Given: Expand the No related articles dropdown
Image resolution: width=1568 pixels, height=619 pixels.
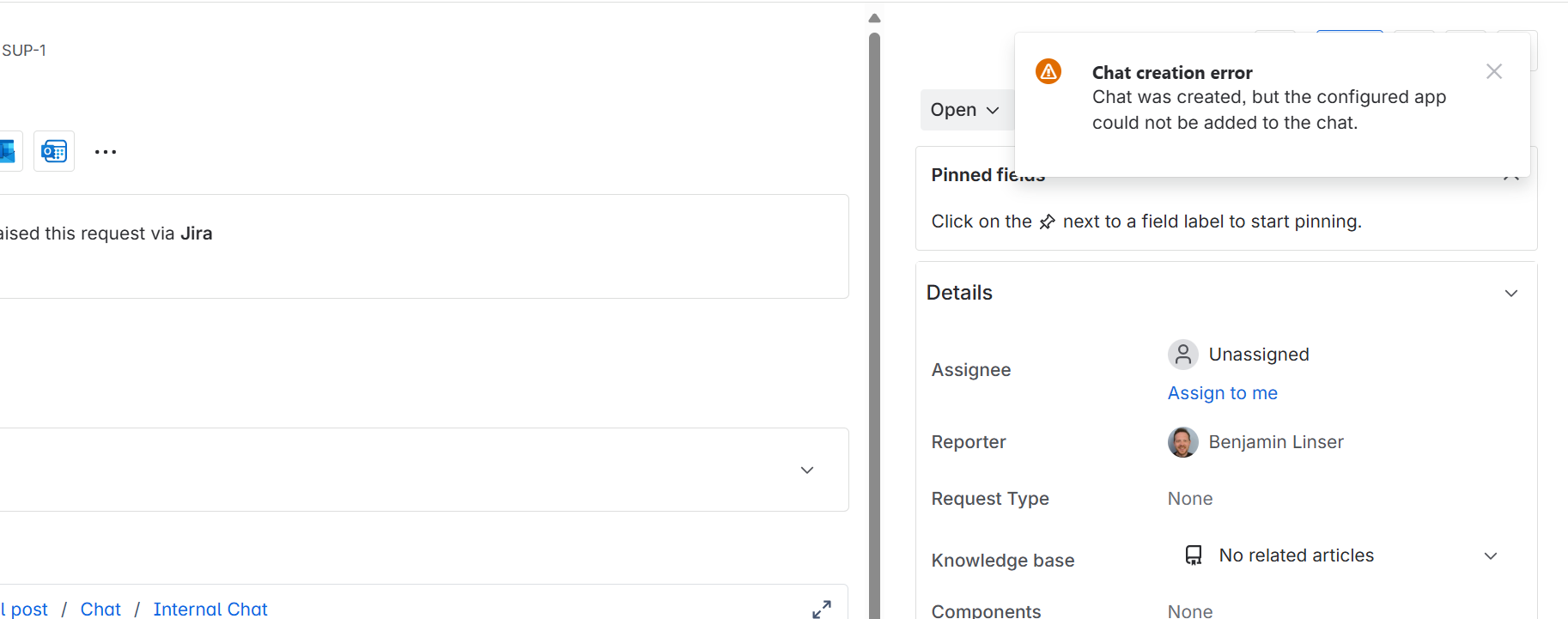Looking at the screenshot, I should pyautogui.click(x=1490, y=555).
